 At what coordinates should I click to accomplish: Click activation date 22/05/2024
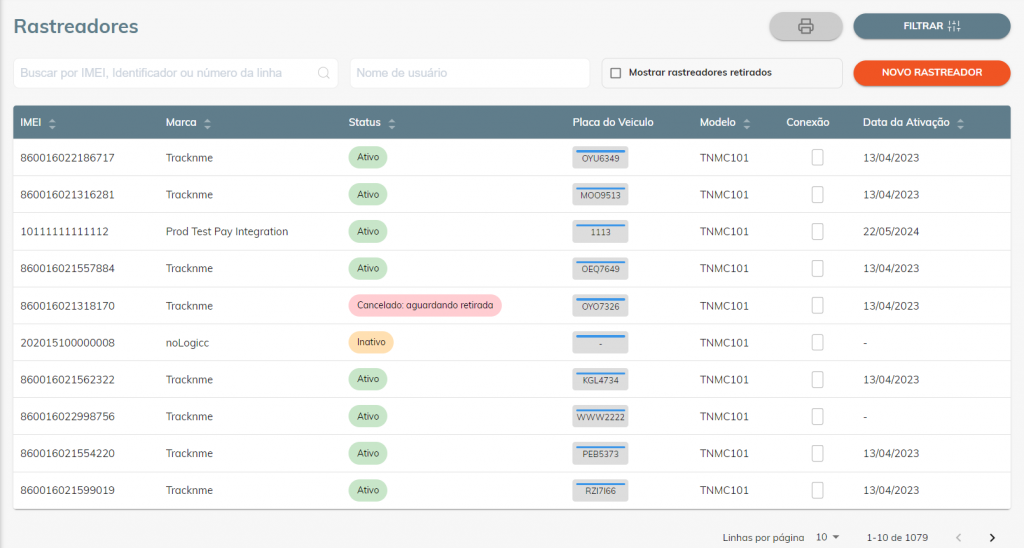tap(891, 232)
